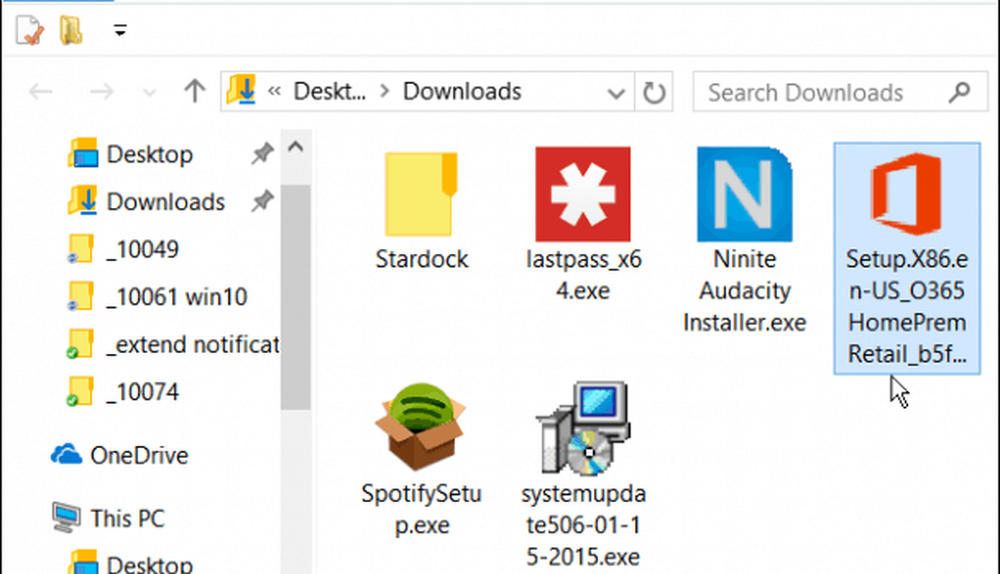The height and width of the screenshot is (574, 1000).
Task: Open the _10061 win10 folder
Action: point(177,297)
